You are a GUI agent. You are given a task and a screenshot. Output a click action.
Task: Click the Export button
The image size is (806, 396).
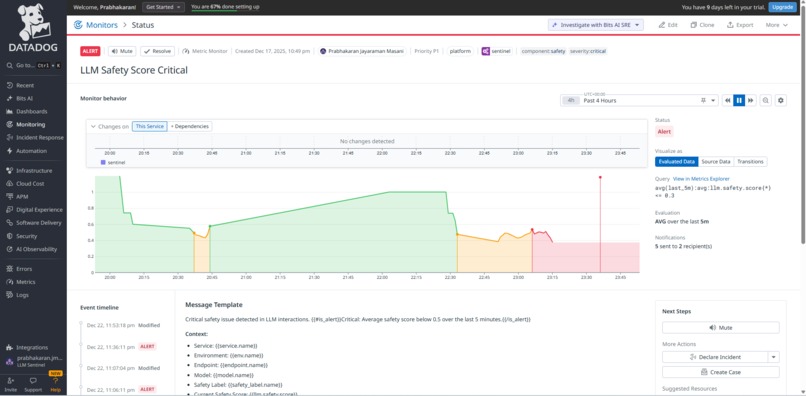click(x=740, y=25)
